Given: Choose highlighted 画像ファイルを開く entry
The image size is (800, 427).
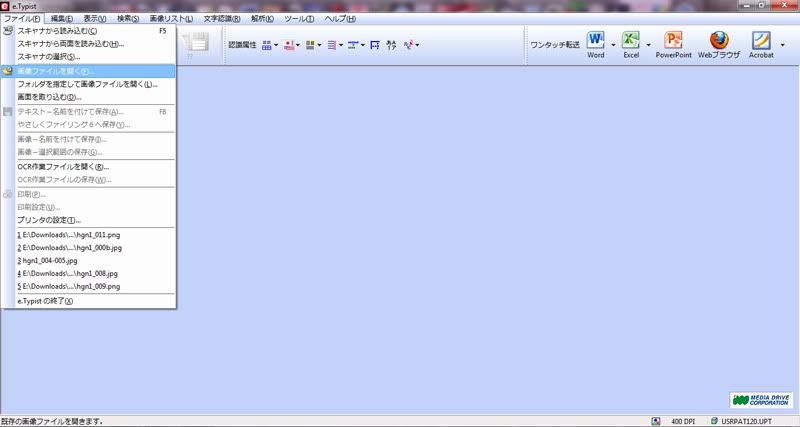Looking at the screenshot, I should click(89, 71).
